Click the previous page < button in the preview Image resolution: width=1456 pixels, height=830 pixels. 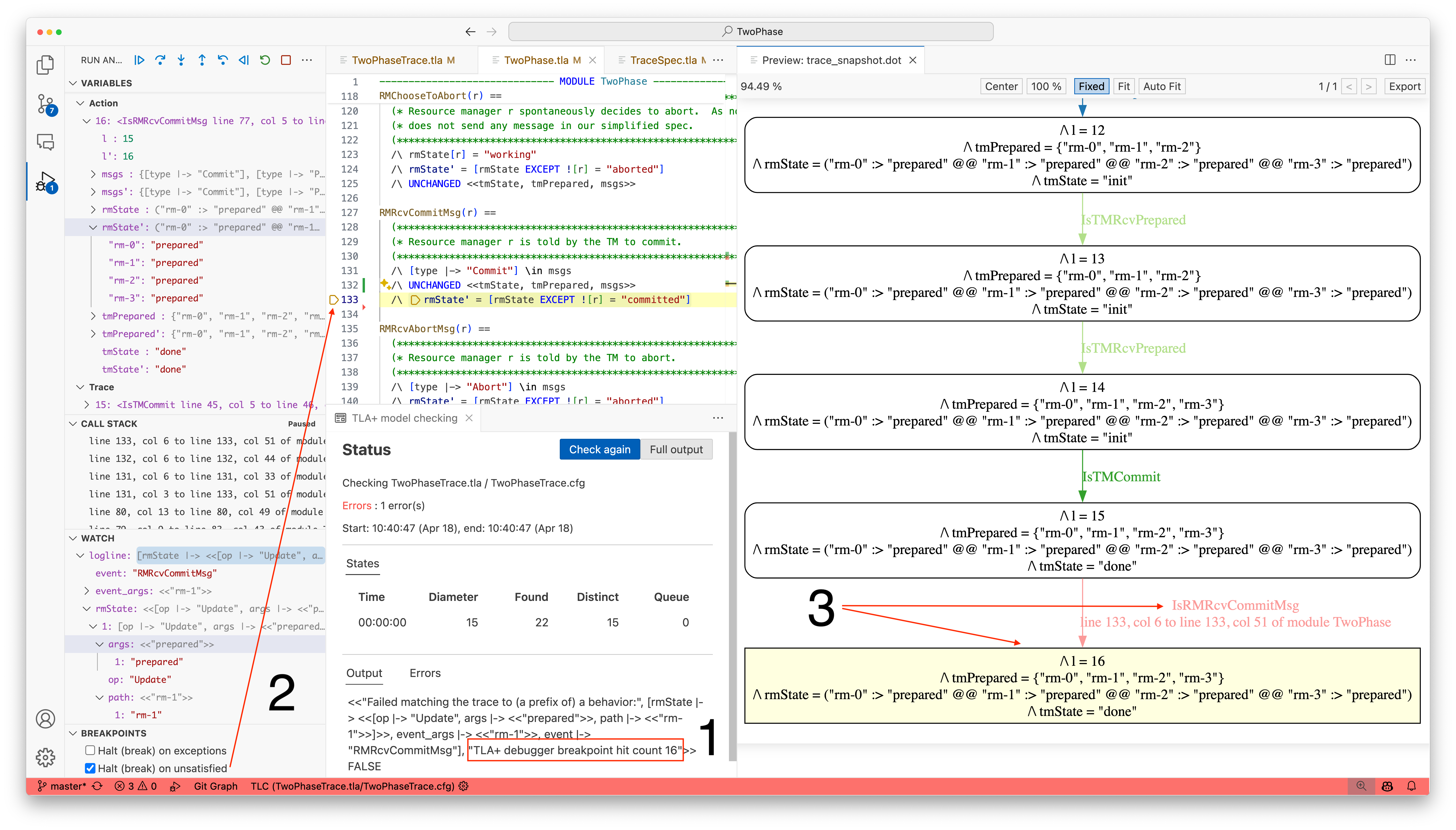pos(1349,86)
